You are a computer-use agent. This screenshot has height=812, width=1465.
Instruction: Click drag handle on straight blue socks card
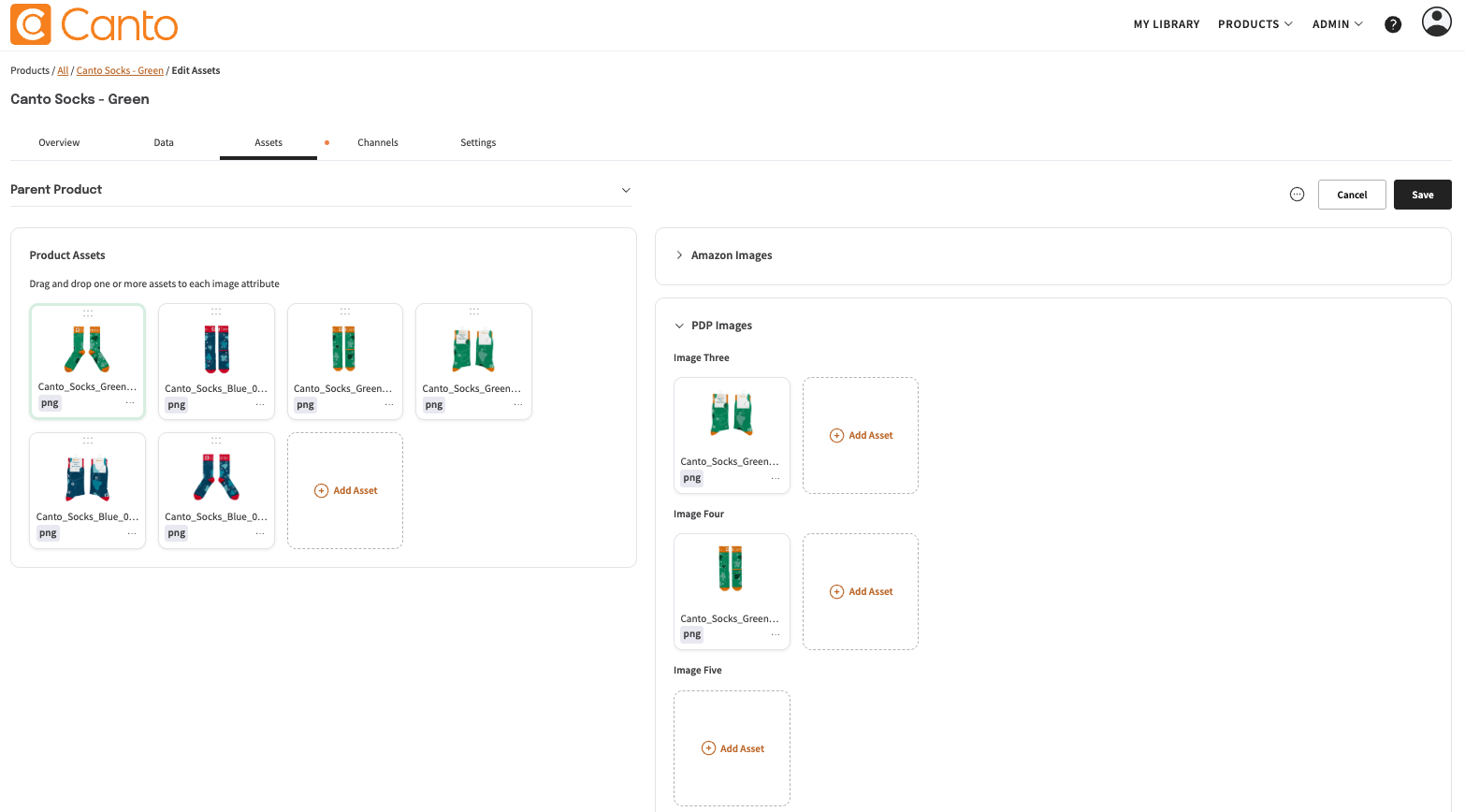pos(216,312)
